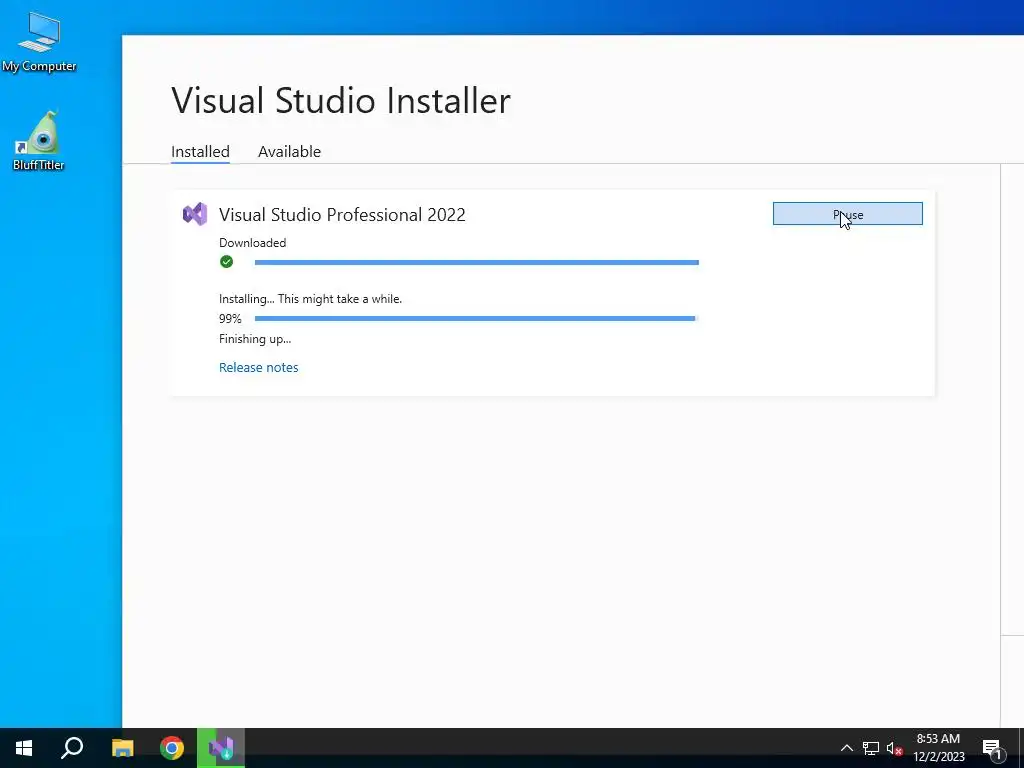Open the Release notes link
The height and width of the screenshot is (768, 1024).
pos(259,367)
